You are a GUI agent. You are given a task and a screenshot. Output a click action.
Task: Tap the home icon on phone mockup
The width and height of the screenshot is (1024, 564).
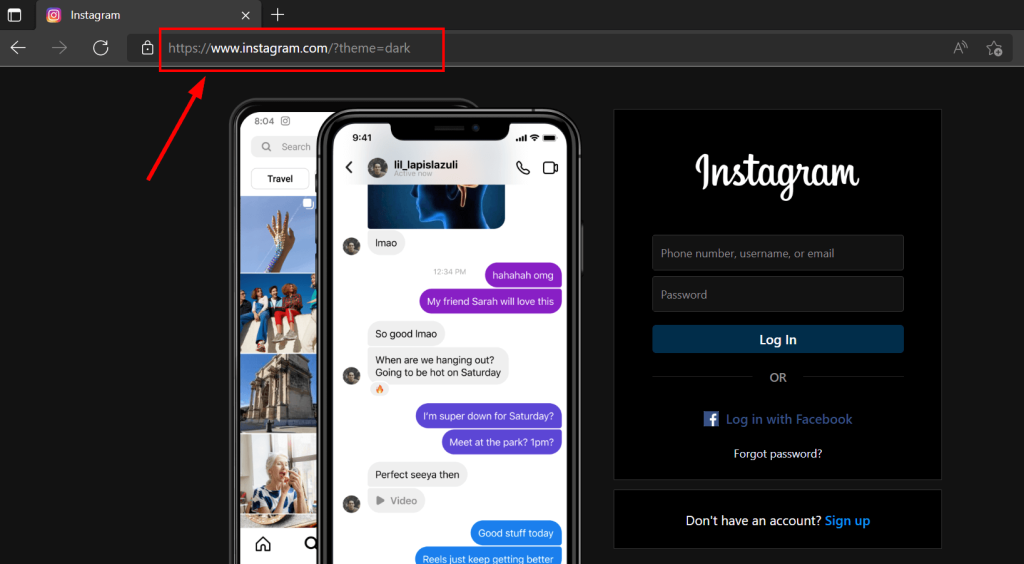click(x=263, y=544)
